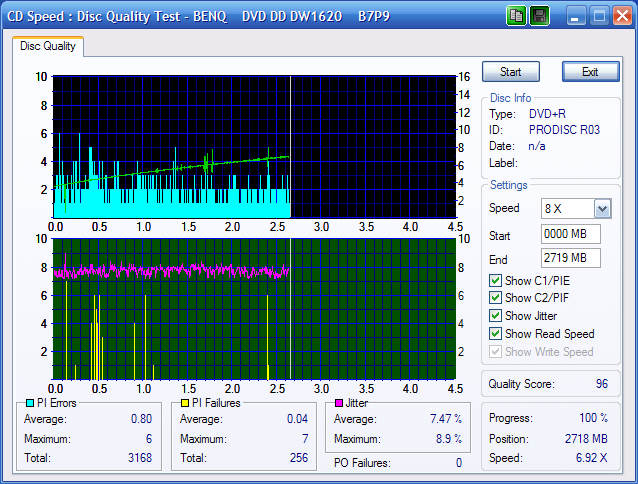Click the PI Failures average value 0.04
Image resolution: width=638 pixels, height=484 pixels.
[297, 419]
